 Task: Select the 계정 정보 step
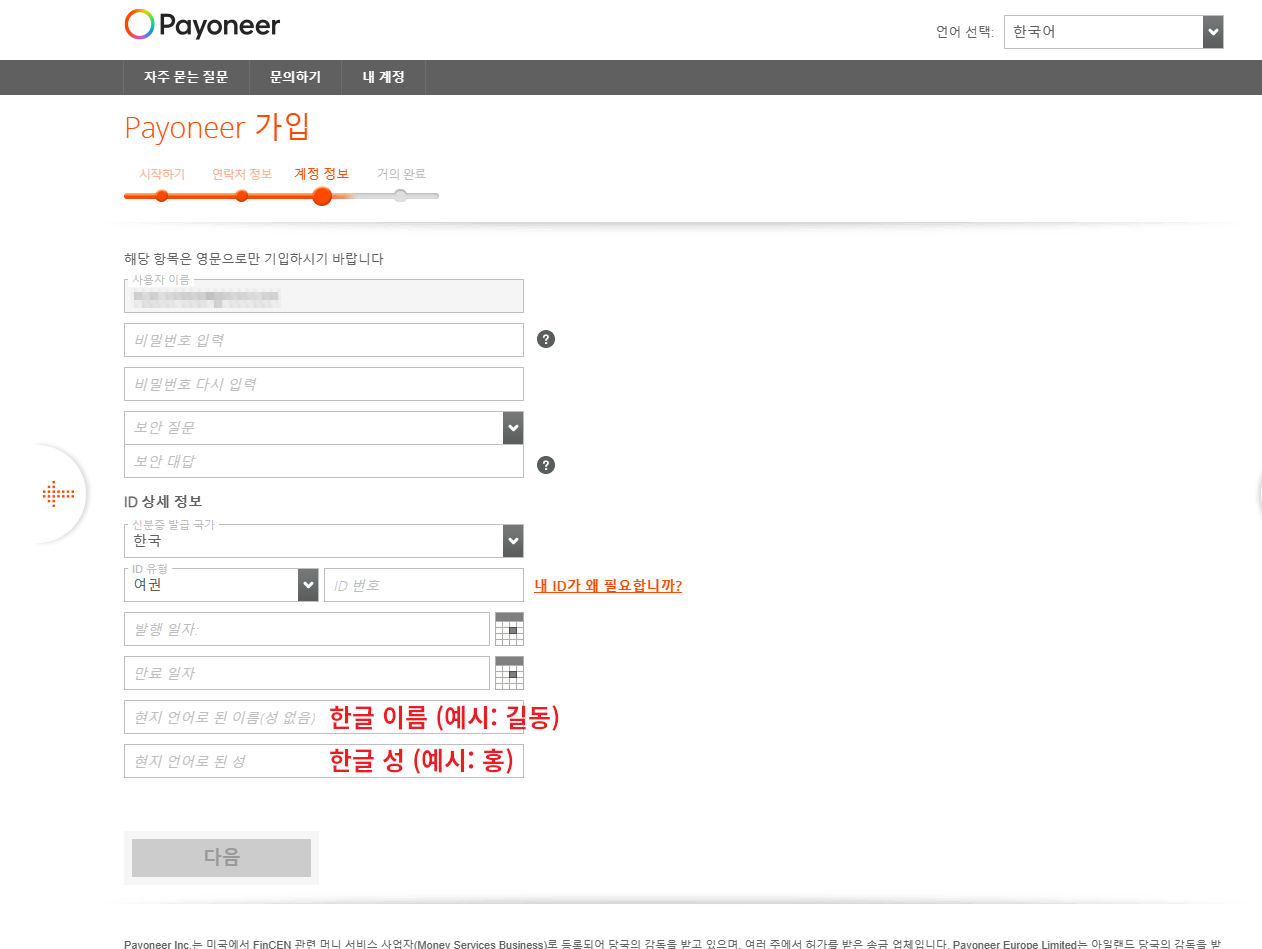322,174
